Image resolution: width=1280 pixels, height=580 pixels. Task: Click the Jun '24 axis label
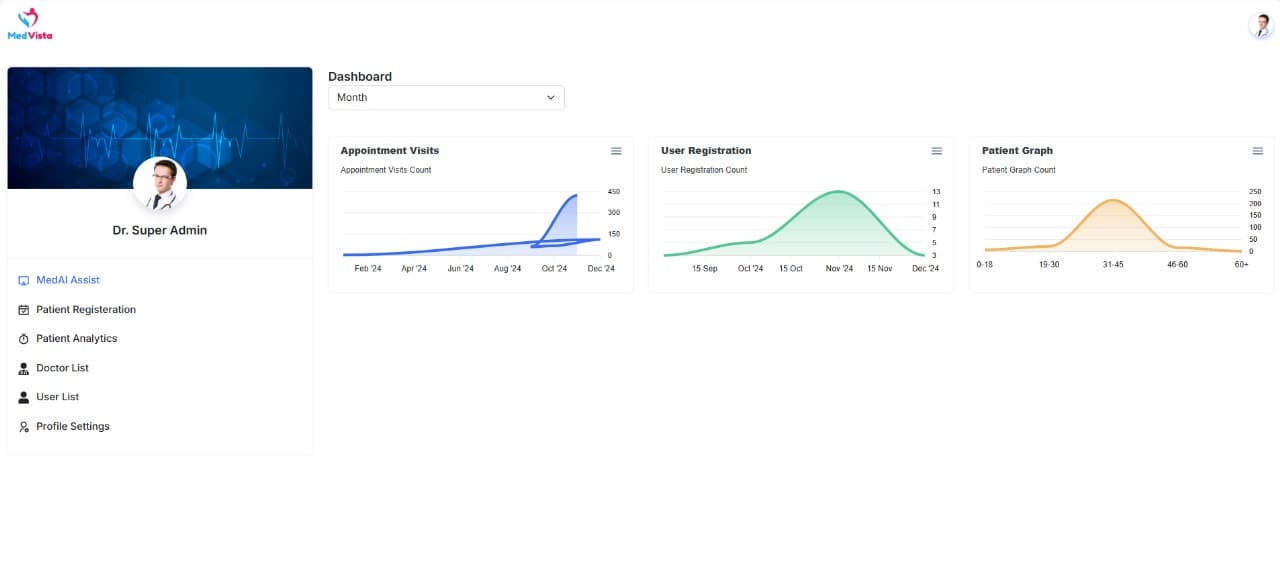(x=461, y=269)
